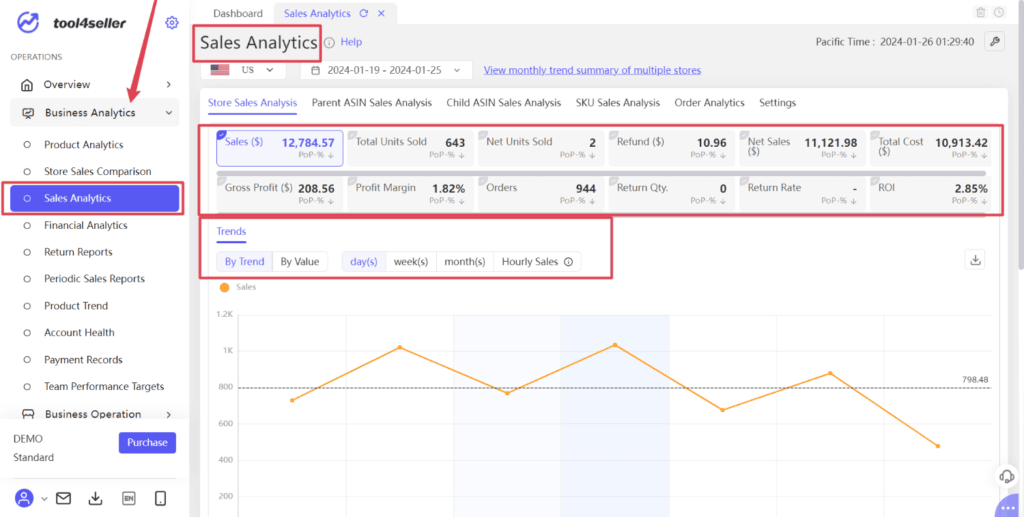Click the Business Analytics monitor icon
Viewport: 1024px width, 517px height.
pyautogui.click(x=28, y=113)
